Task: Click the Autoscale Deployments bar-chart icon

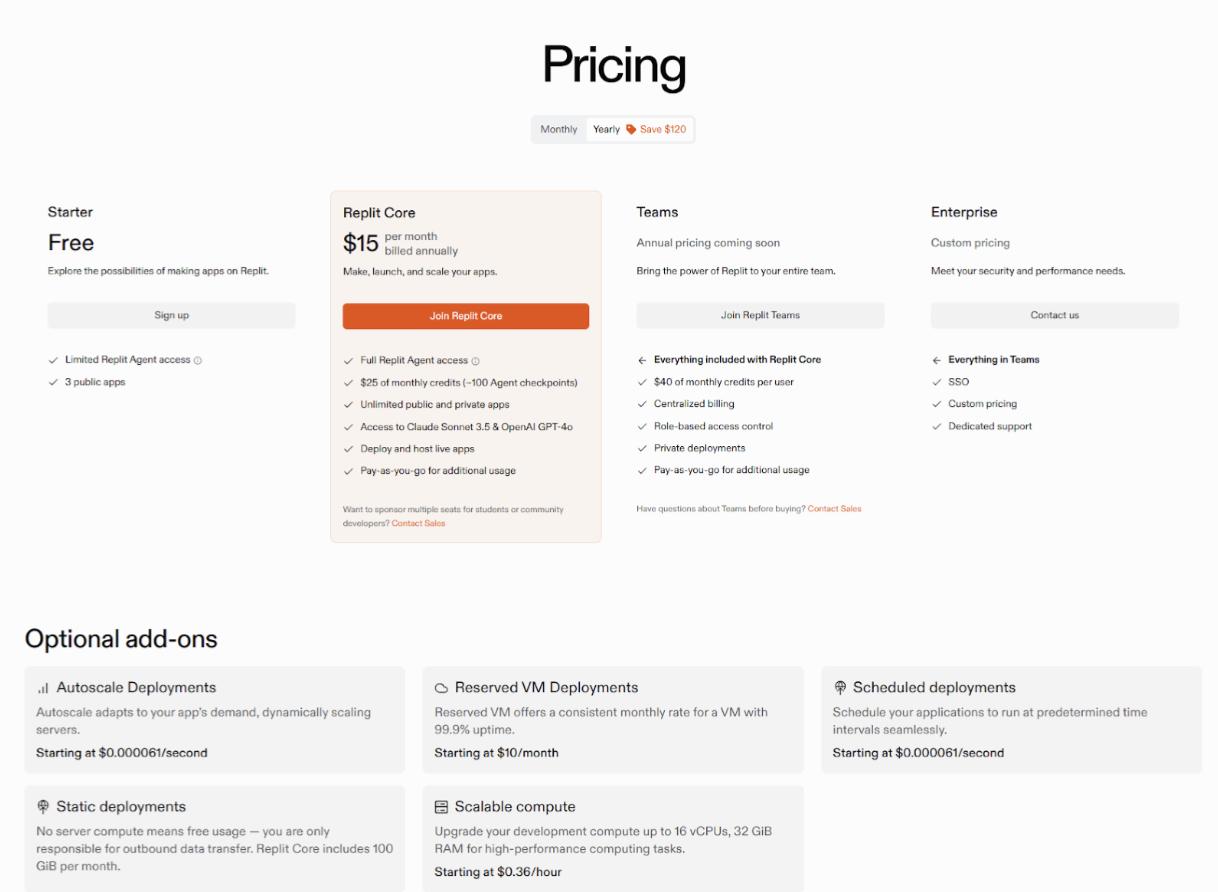Action: tap(43, 688)
